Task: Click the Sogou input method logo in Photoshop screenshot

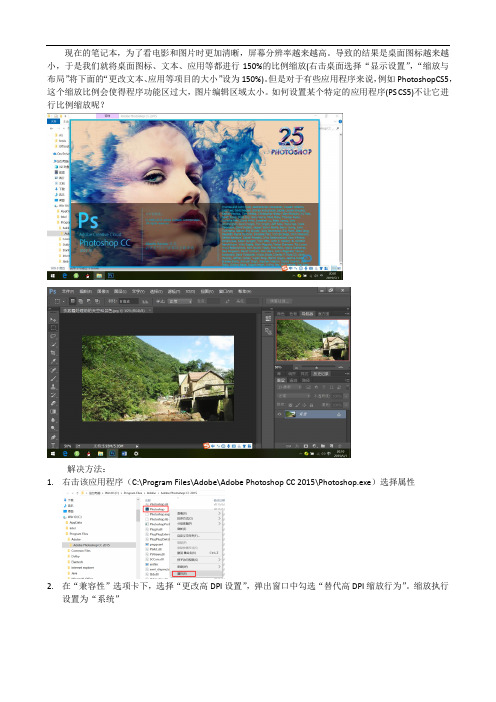Action: click(206, 446)
